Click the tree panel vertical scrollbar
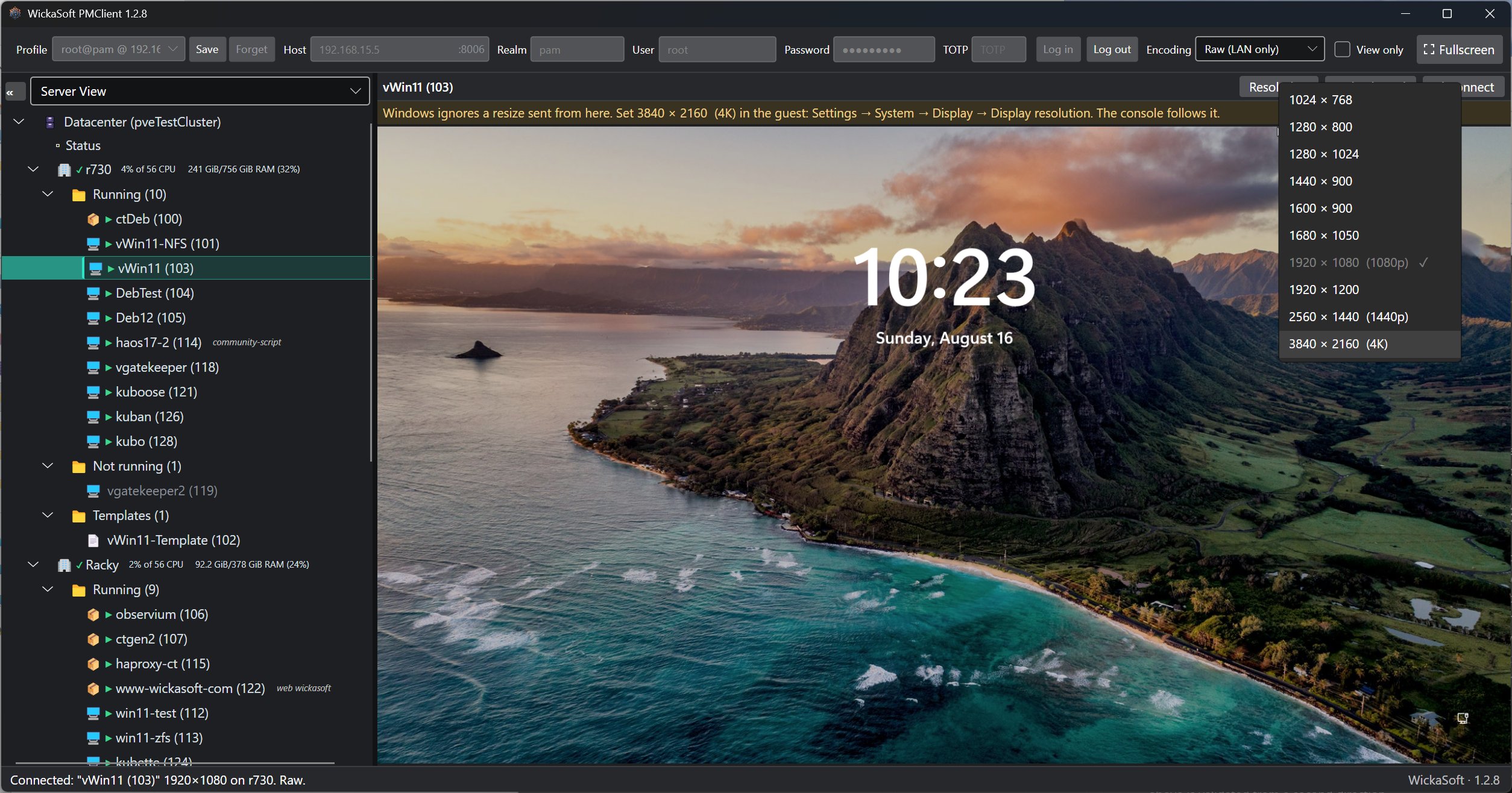Viewport: 1512px width, 793px height. [x=371, y=292]
